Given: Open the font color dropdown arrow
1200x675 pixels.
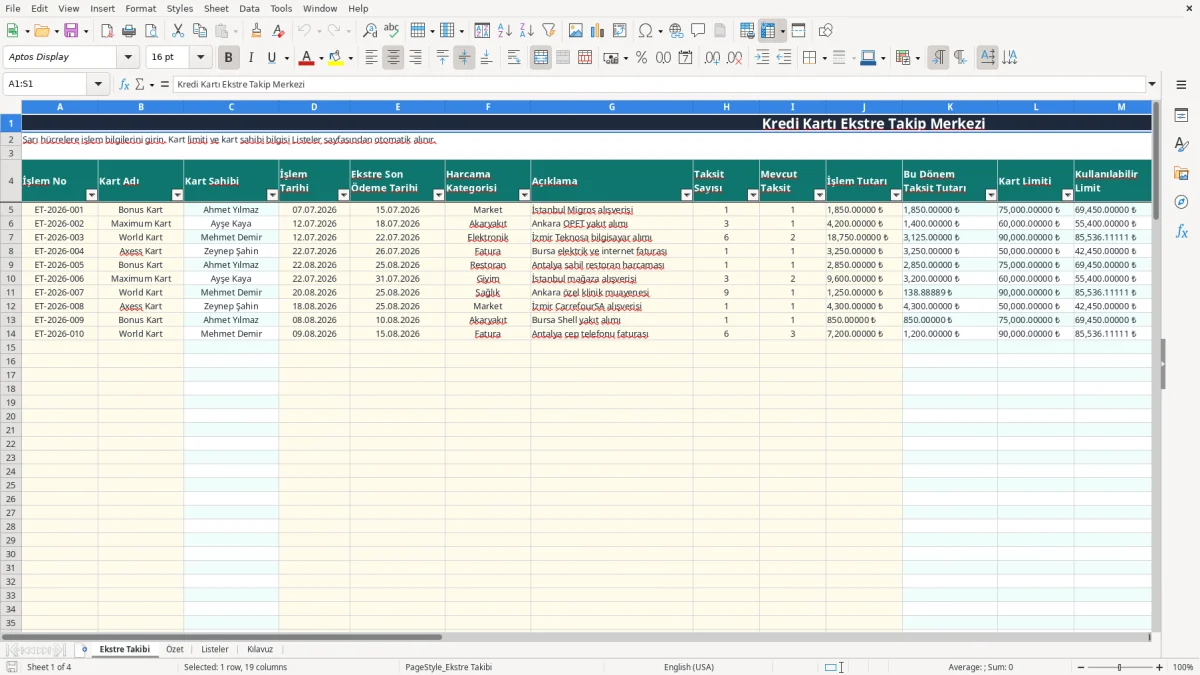Looking at the screenshot, I should (x=320, y=58).
